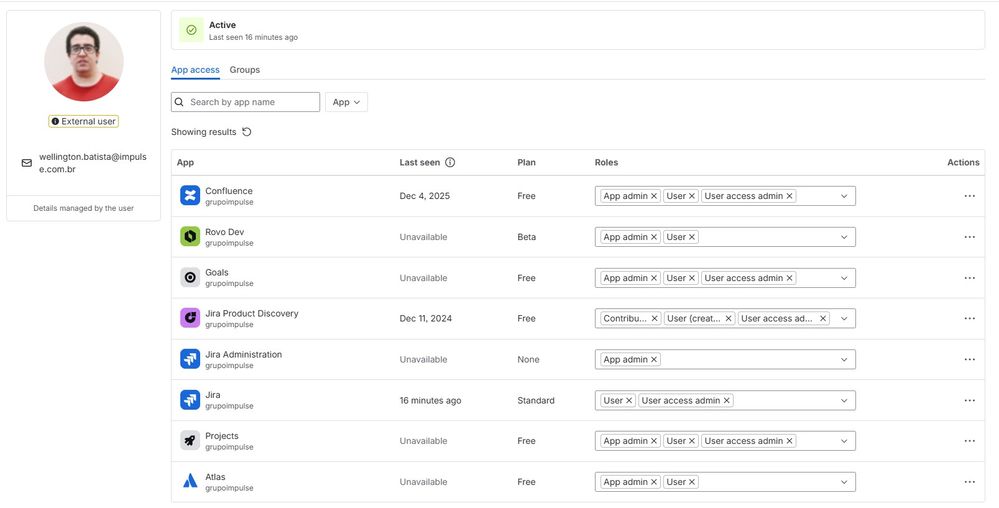Open actions menu for Jira Product Discovery
Image resolution: width=999 pixels, height=508 pixels.
969,319
